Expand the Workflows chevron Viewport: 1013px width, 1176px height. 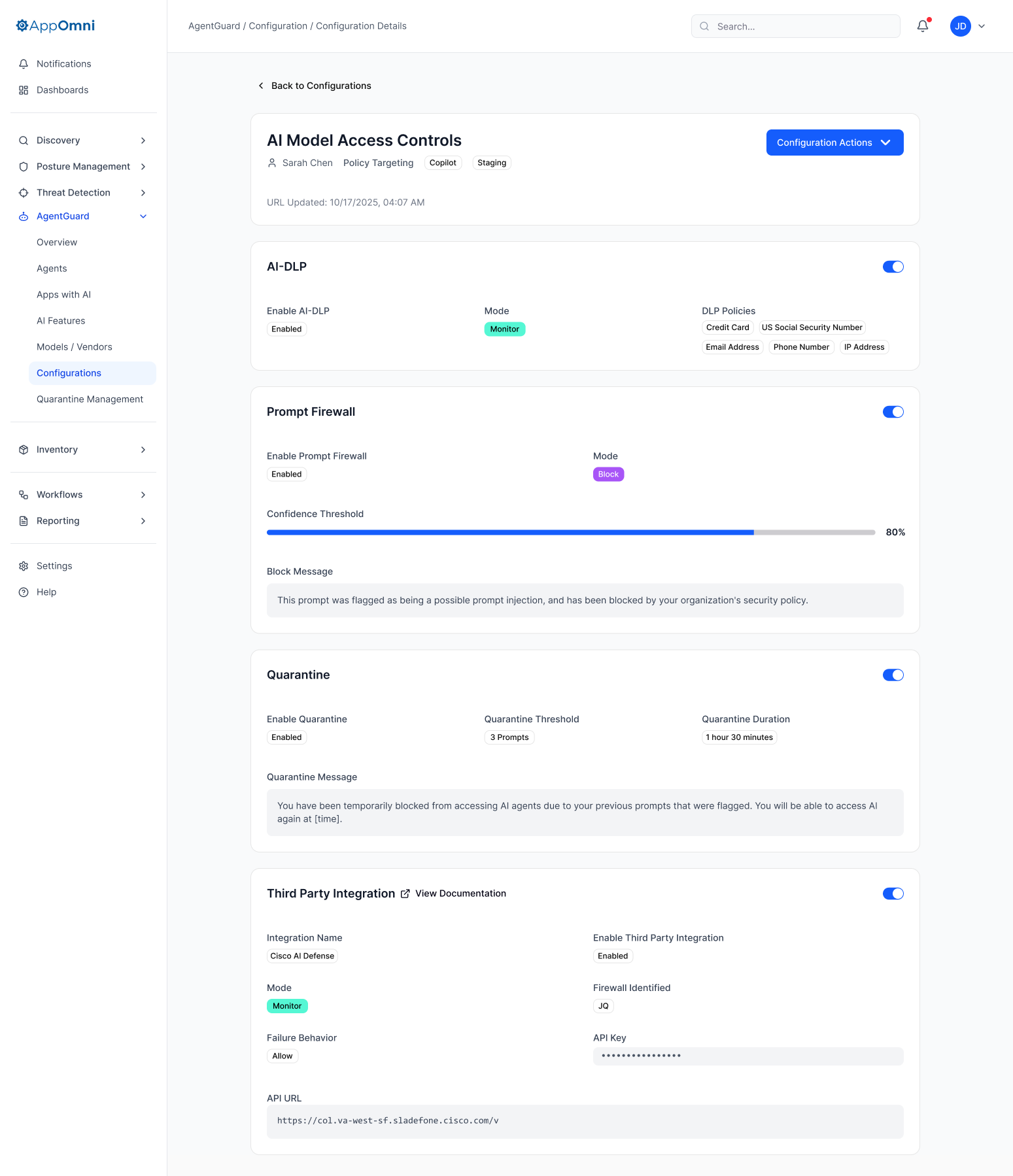pos(143,494)
